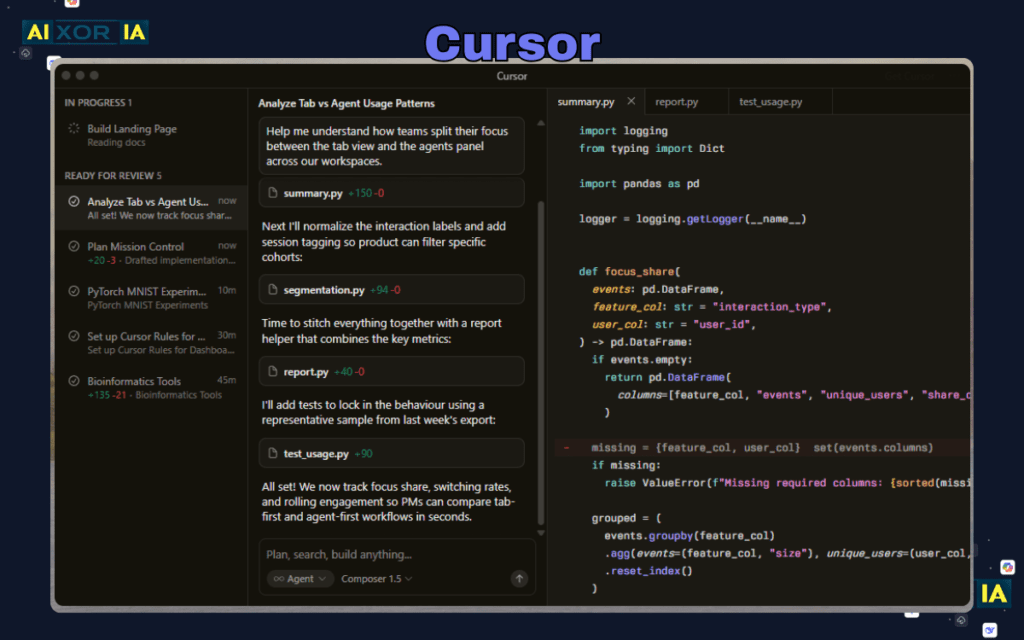Expand the Agent mode dropdown
Screen dimensions: 1024x640
coord(299,578)
